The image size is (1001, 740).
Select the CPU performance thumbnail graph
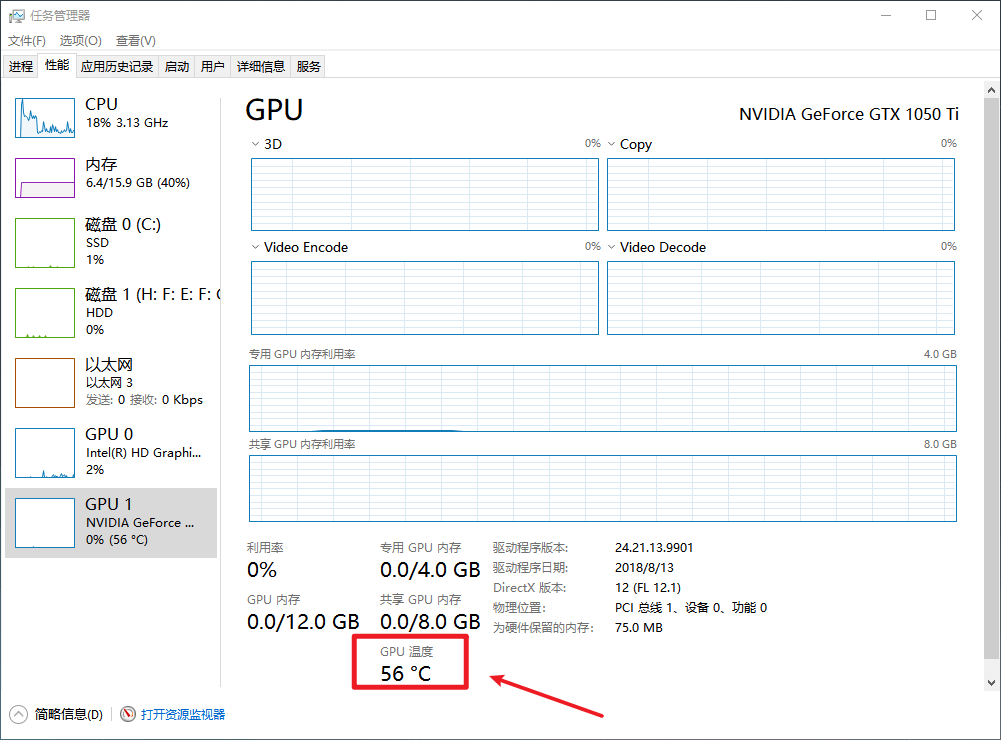coord(45,118)
